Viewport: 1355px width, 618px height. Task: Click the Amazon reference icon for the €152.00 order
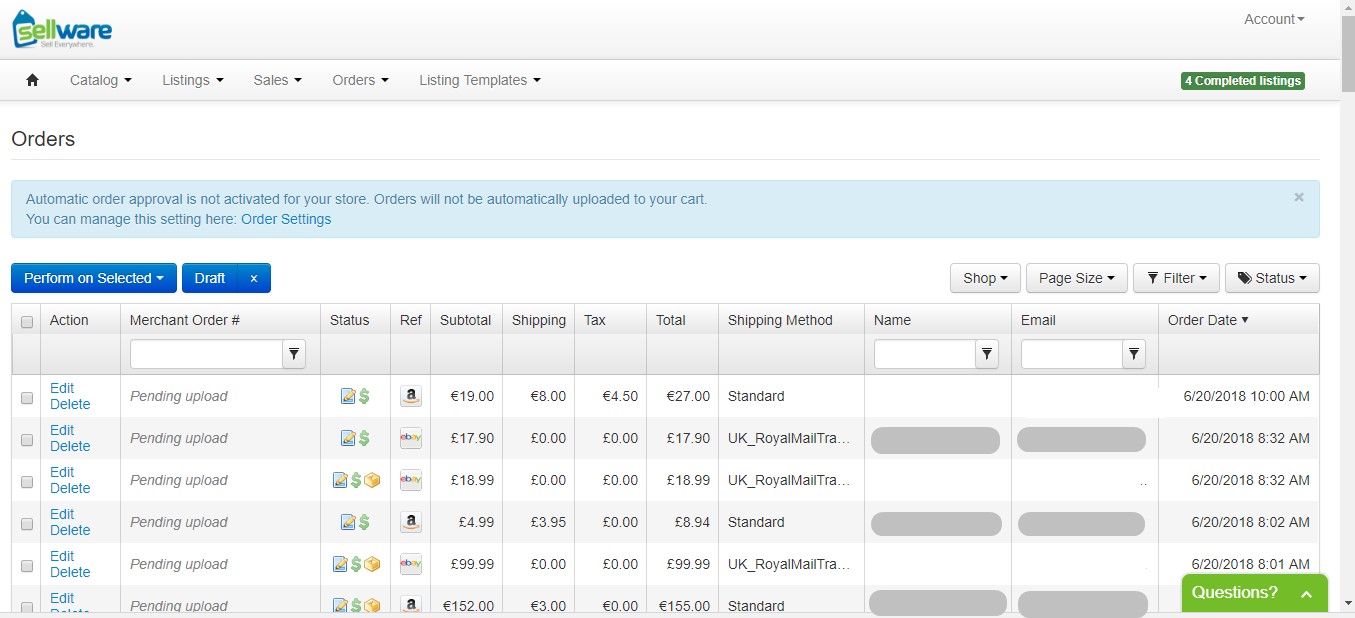point(410,605)
